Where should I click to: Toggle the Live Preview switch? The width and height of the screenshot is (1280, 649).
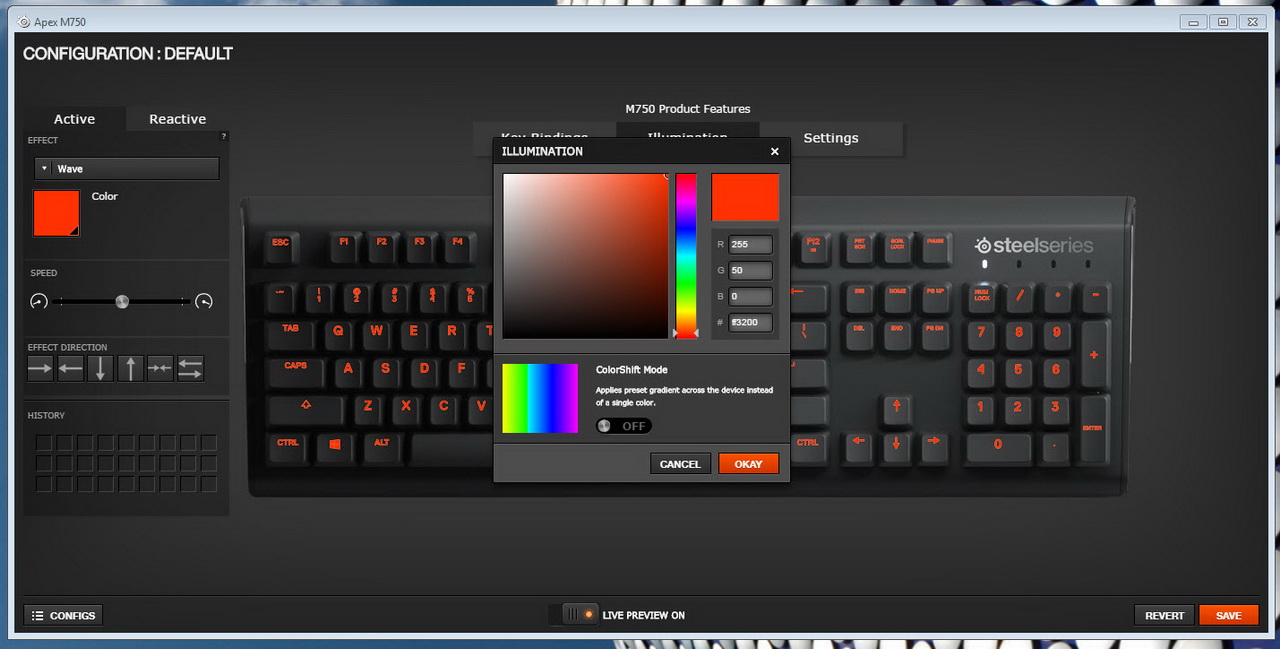(574, 615)
